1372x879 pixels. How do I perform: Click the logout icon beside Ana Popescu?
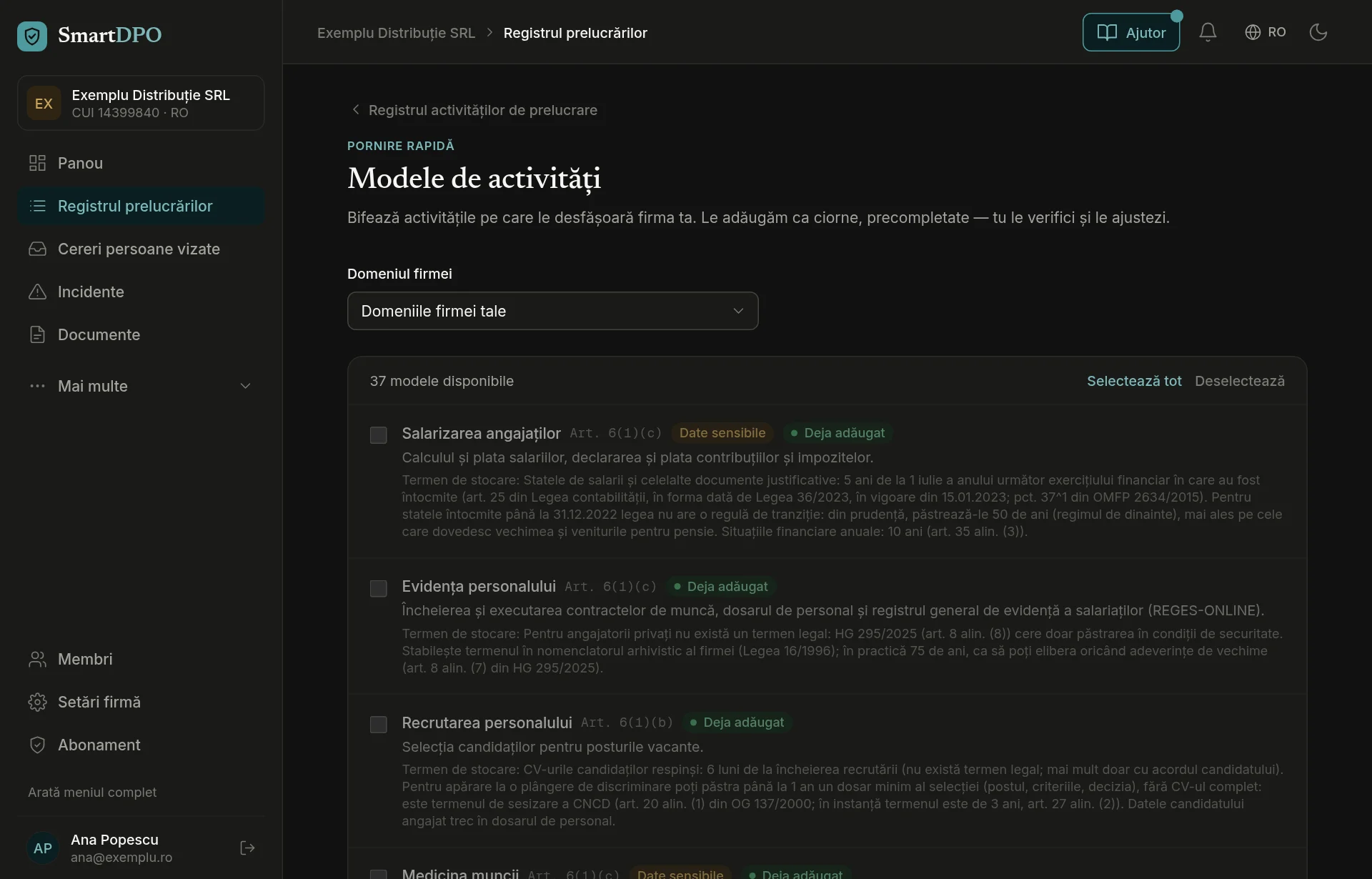coord(247,848)
